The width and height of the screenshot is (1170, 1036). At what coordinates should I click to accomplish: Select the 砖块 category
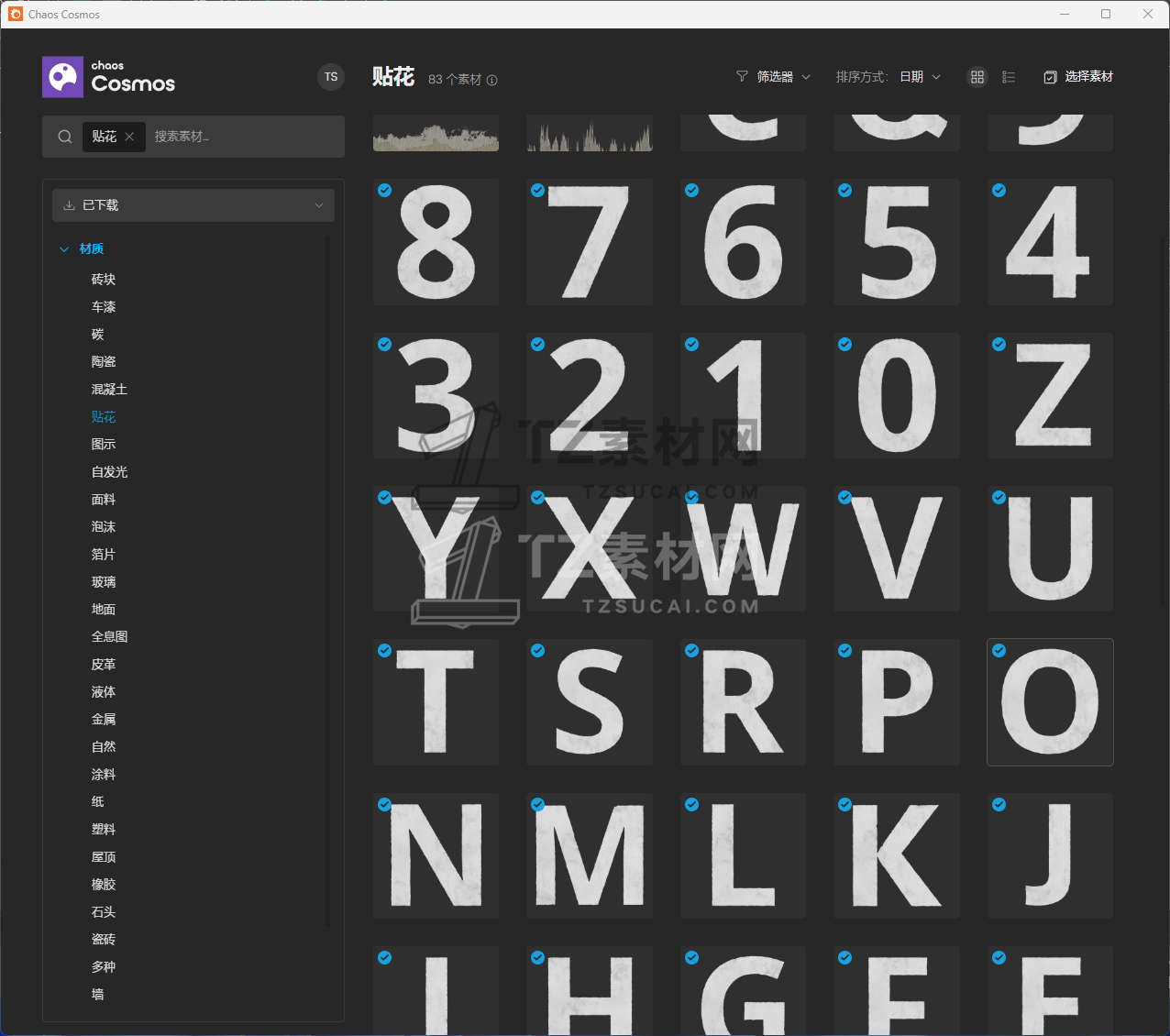point(104,280)
